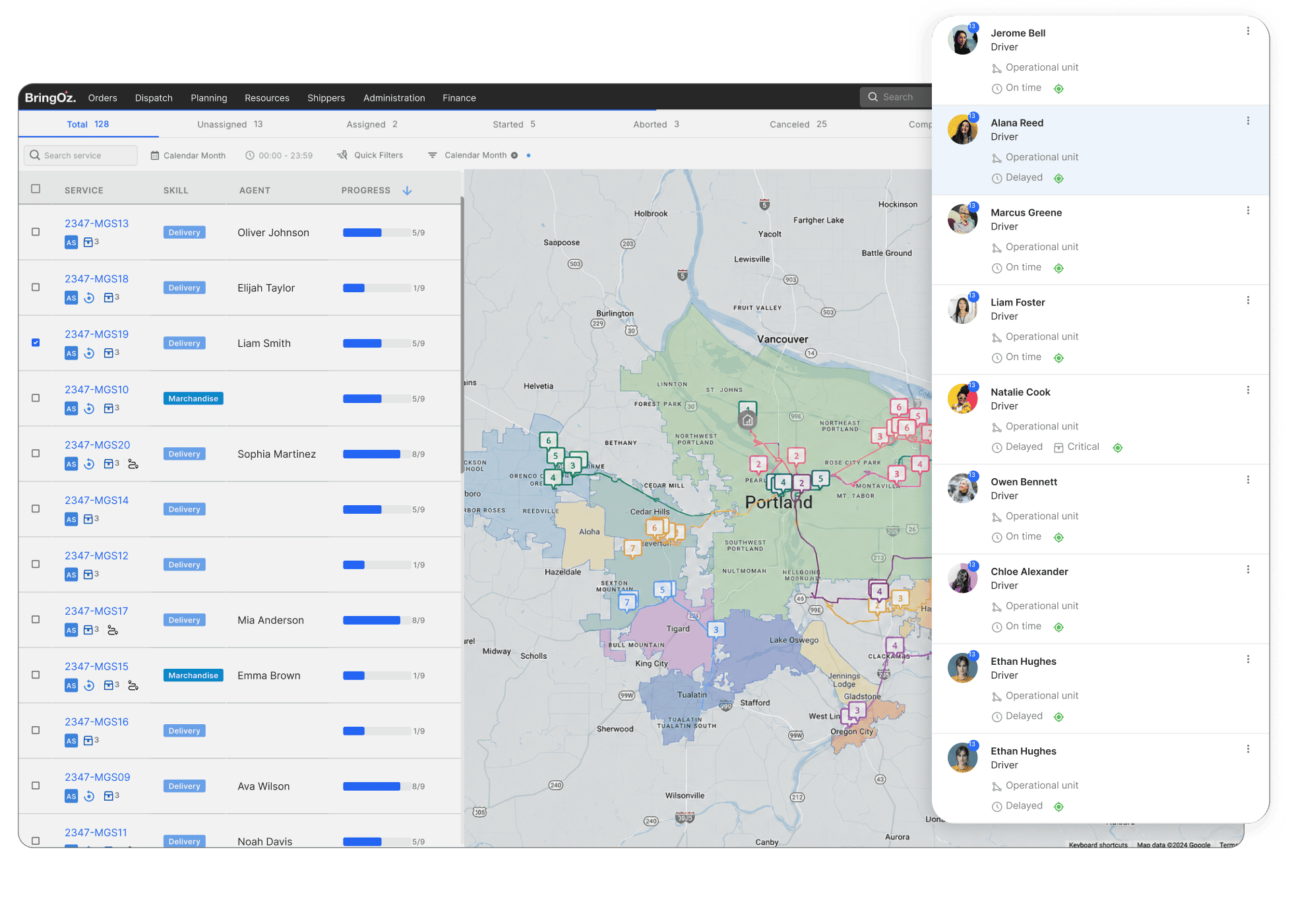Switch to the Canceled 25 tab
The width and height of the screenshot is (1290, 924).
tap(798, 124)
